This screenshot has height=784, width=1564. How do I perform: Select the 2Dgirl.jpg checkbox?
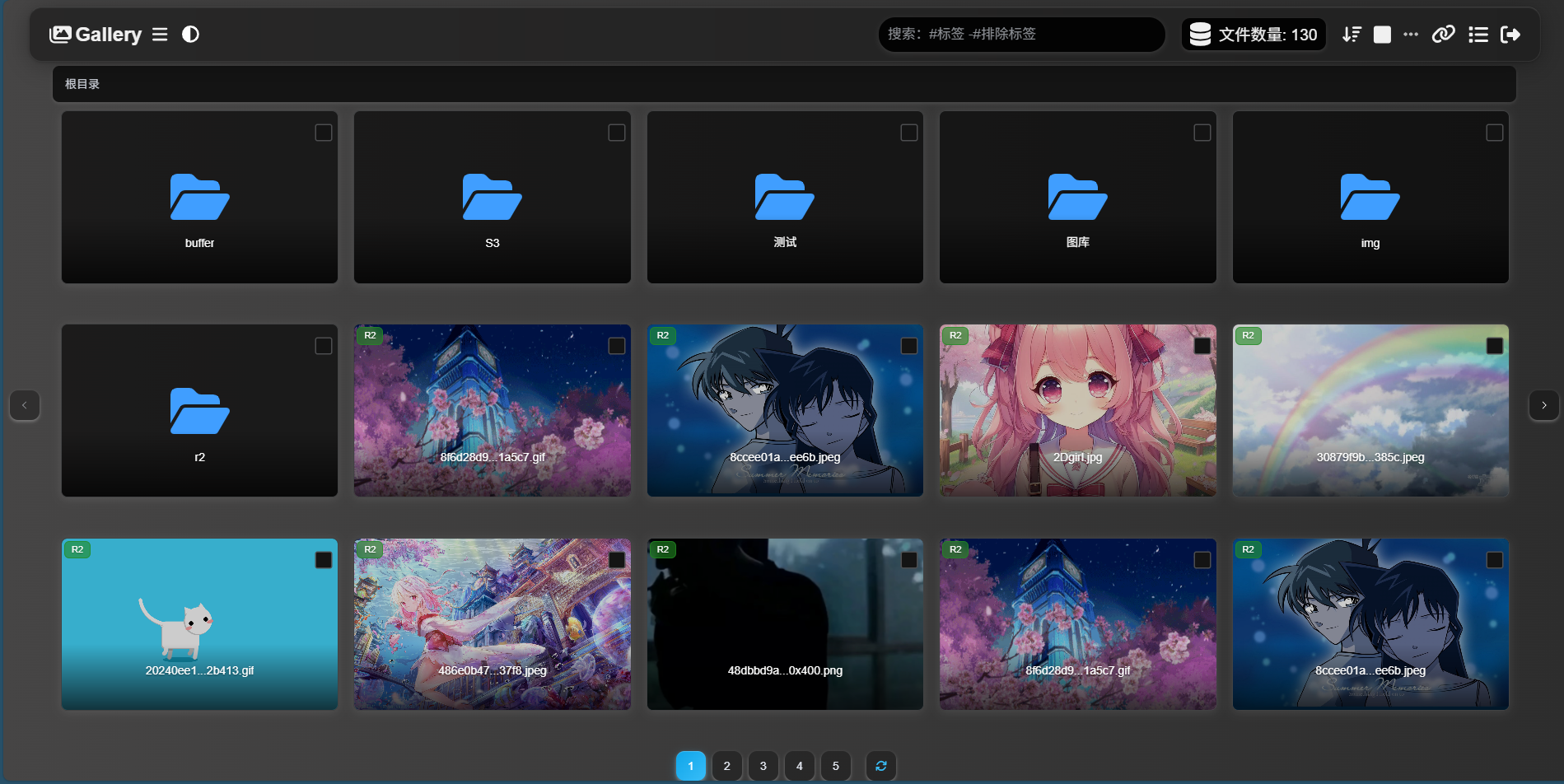(1202, 346)
